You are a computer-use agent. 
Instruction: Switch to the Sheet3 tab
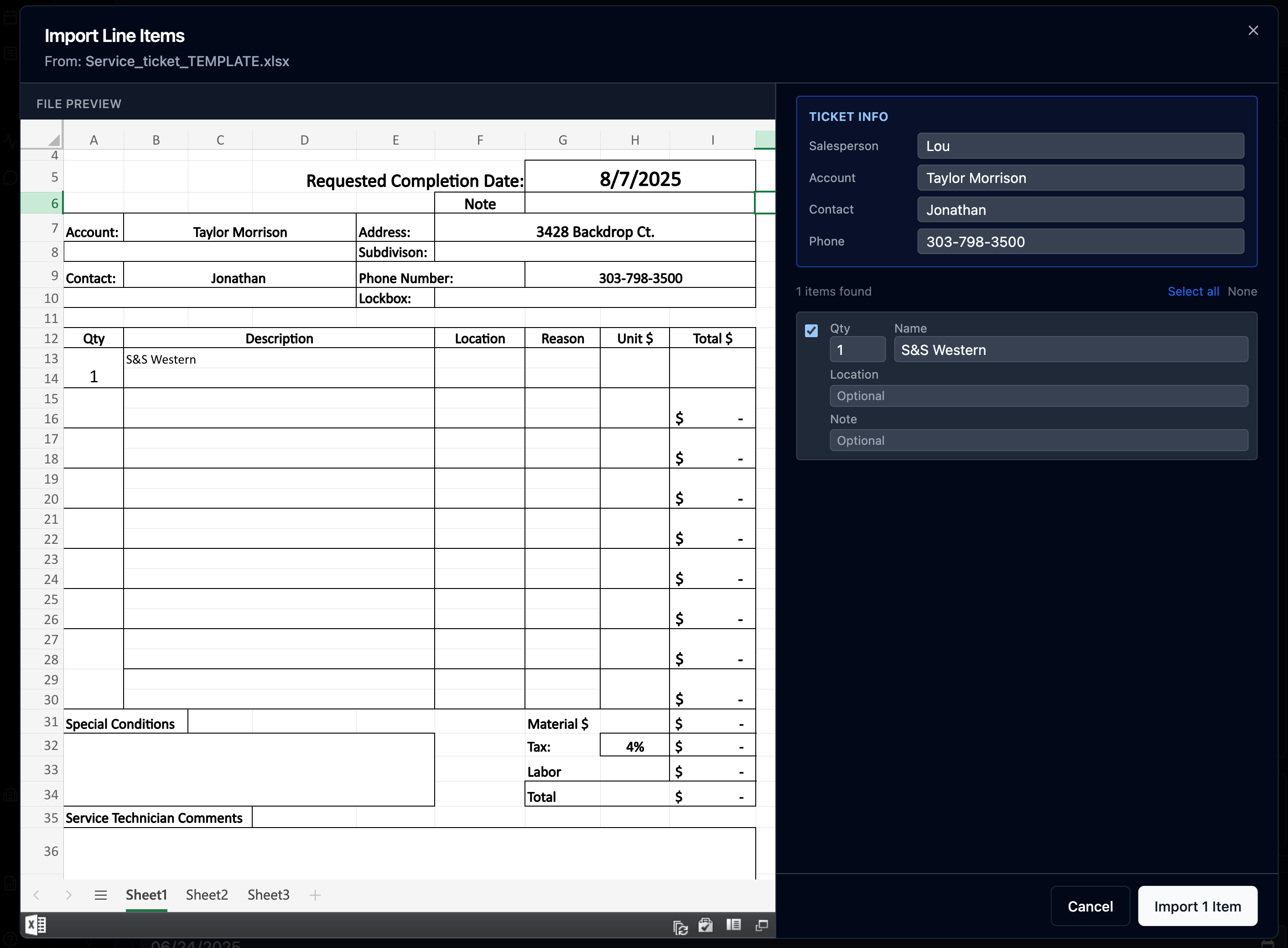(x=268, y=895)
